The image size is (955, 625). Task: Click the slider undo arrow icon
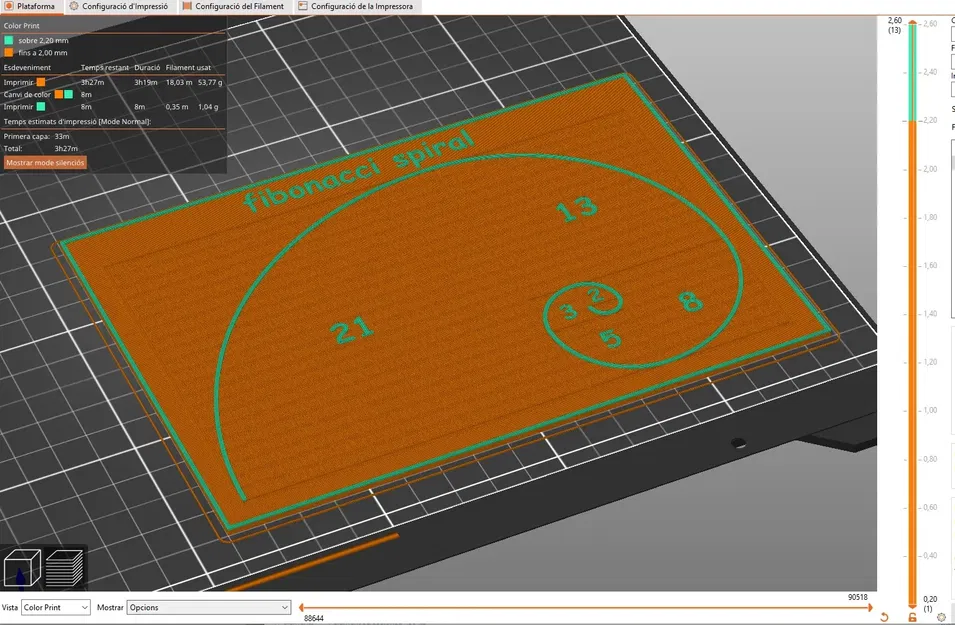click(x=884, y=617)
